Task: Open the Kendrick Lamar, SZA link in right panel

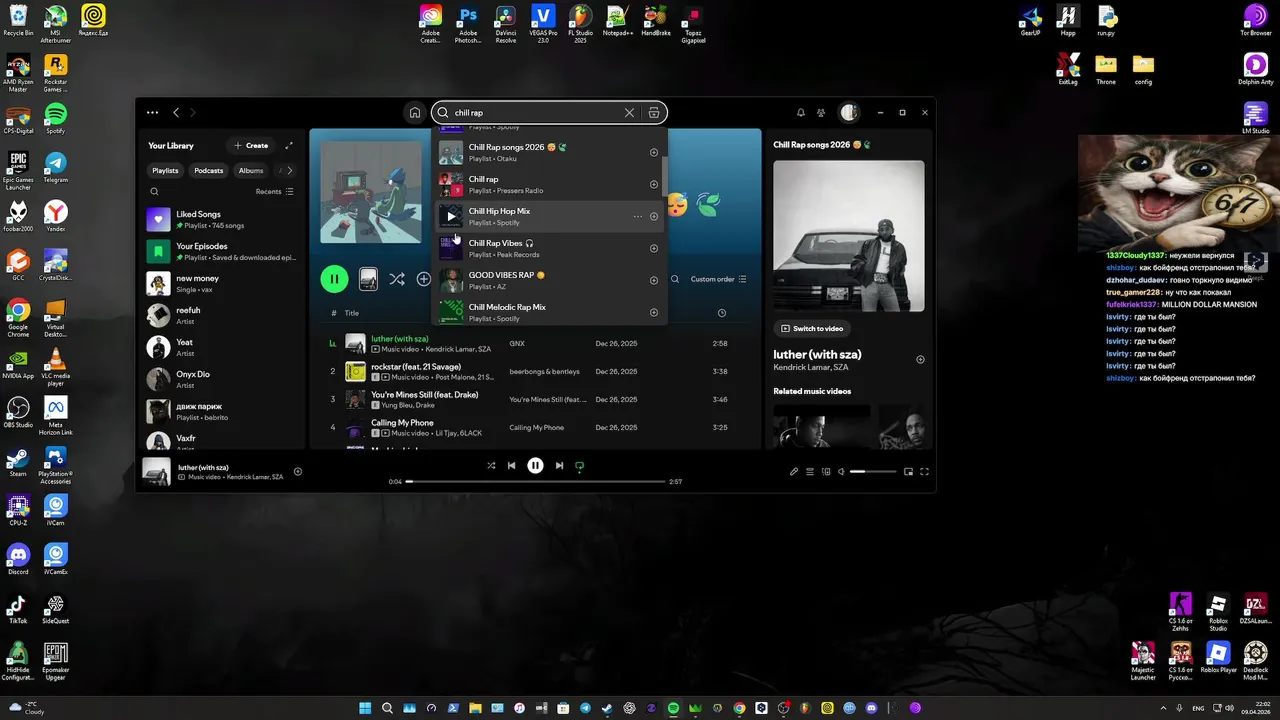Action: (x=811, y=368)
